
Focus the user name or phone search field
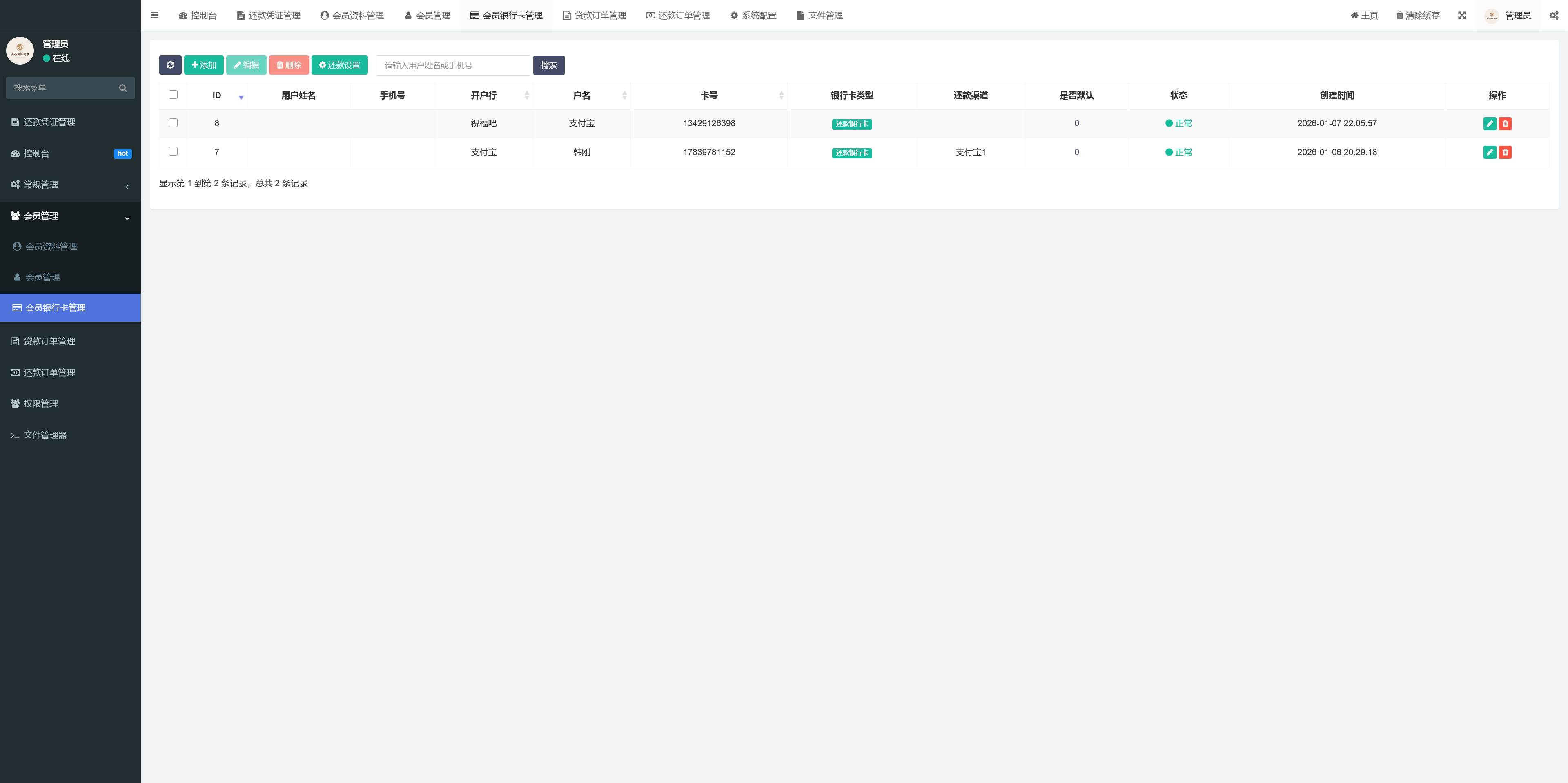point(453,65)
